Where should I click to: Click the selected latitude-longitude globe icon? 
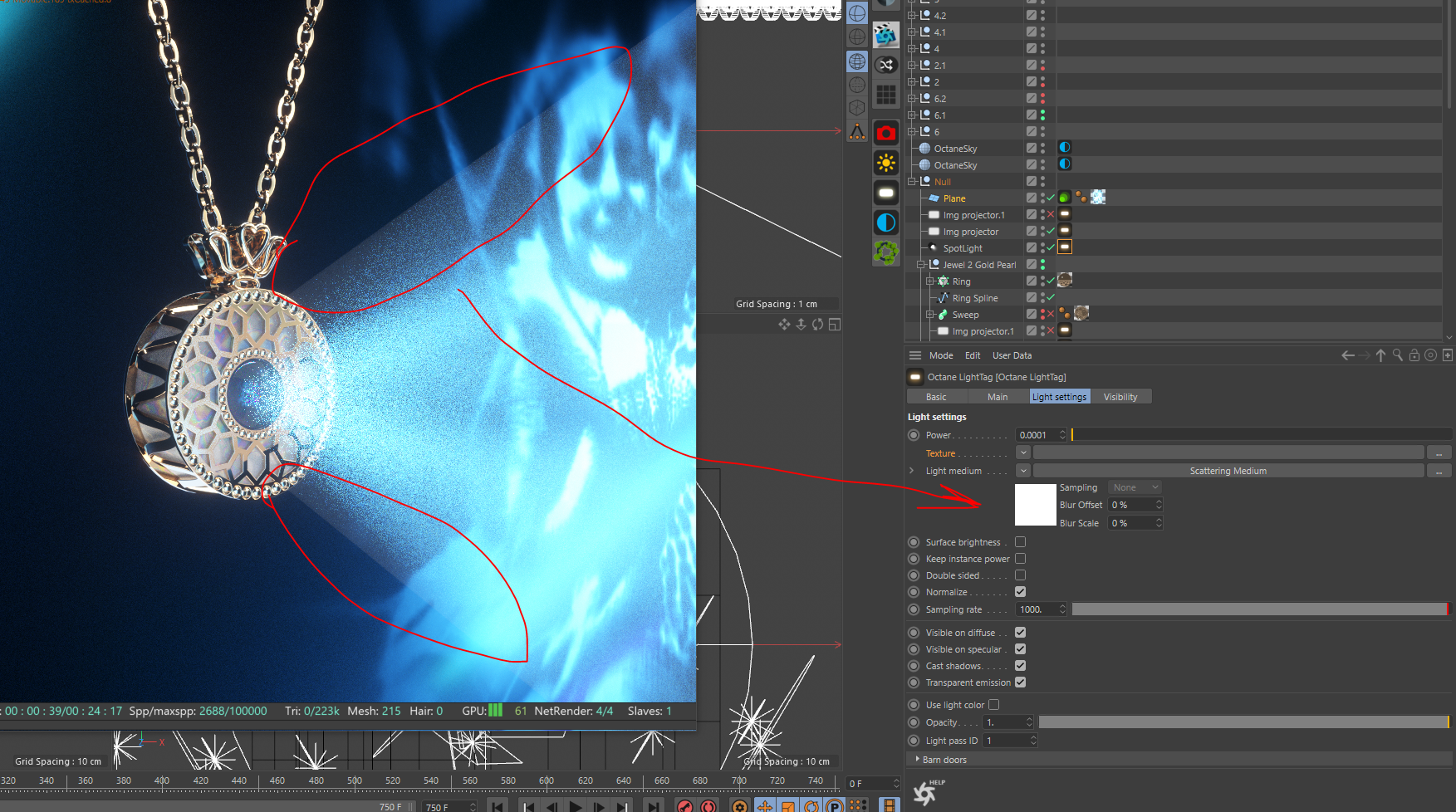tap(857, 61)
